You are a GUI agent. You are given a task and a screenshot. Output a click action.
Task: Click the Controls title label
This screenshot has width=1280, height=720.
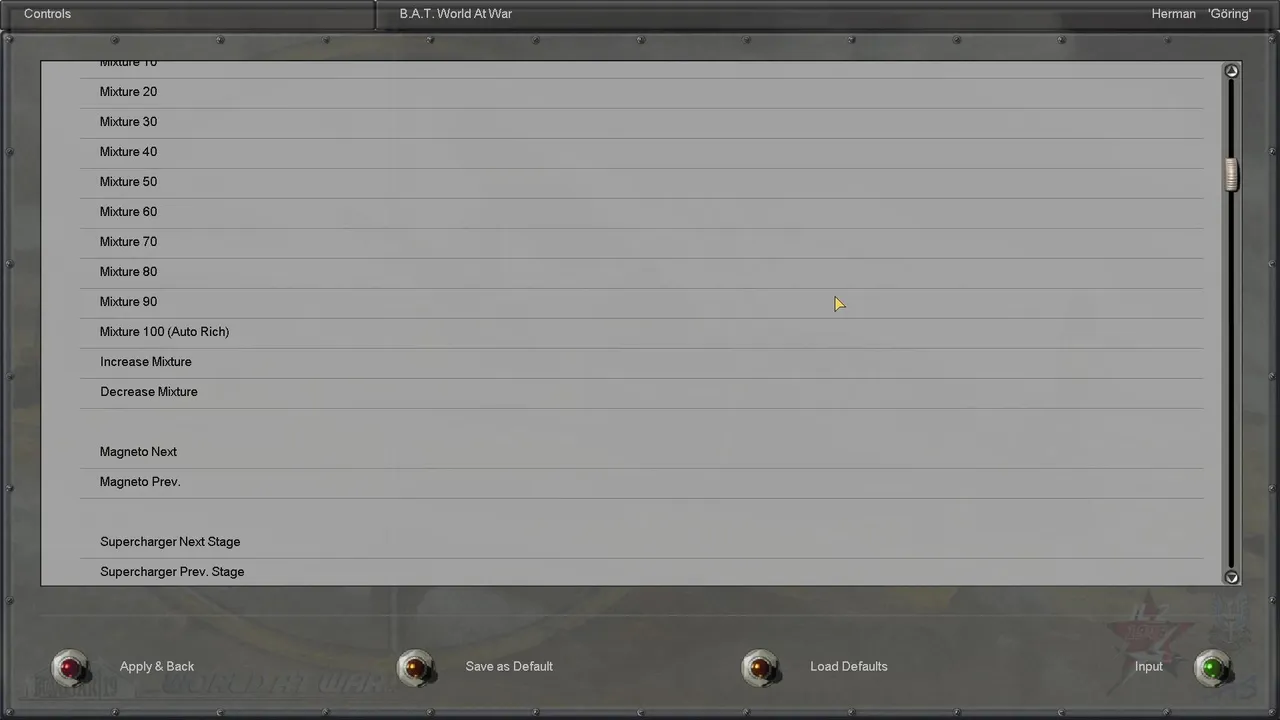[x=47, y=14]
